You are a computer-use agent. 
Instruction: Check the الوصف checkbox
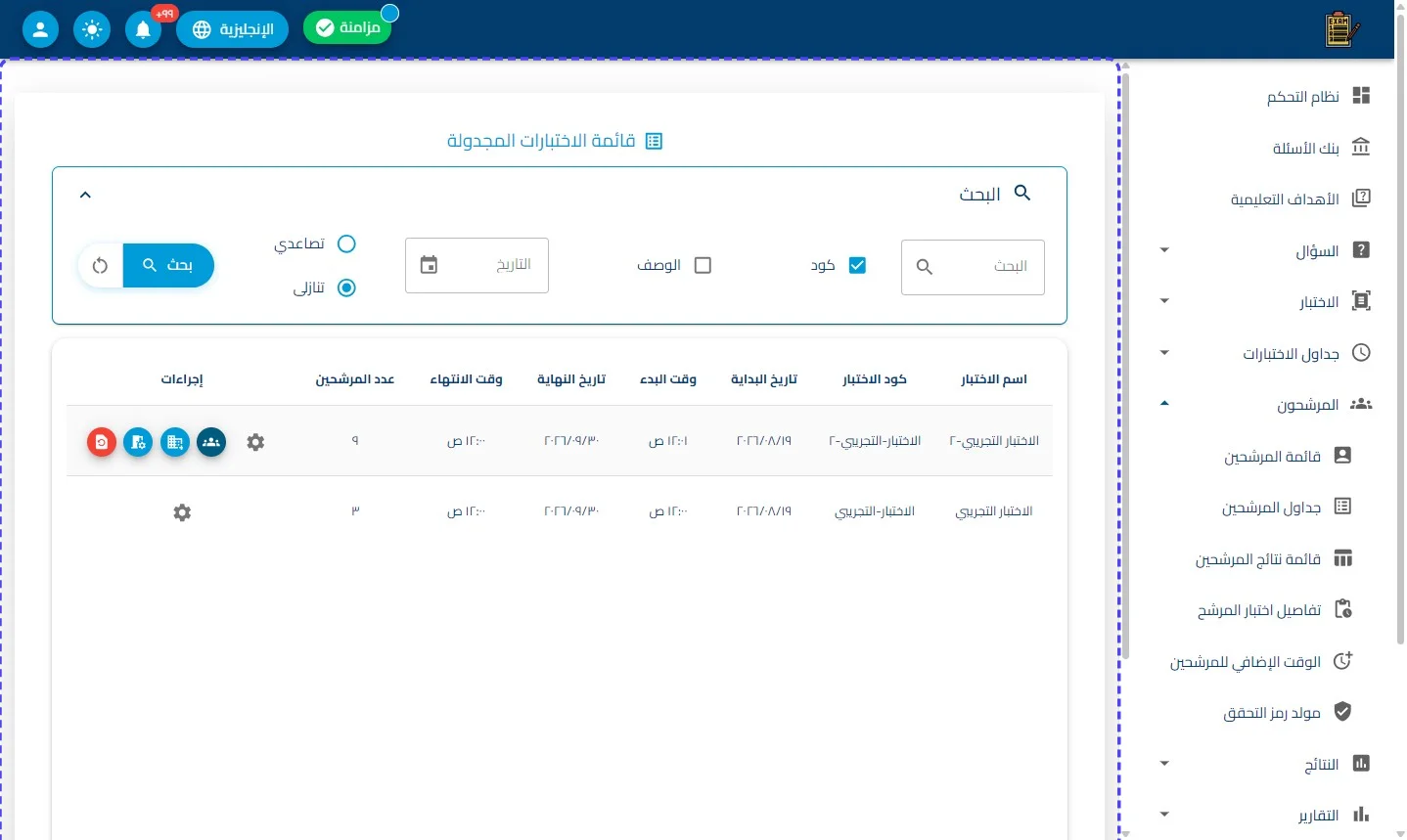(x=703, y=265)
